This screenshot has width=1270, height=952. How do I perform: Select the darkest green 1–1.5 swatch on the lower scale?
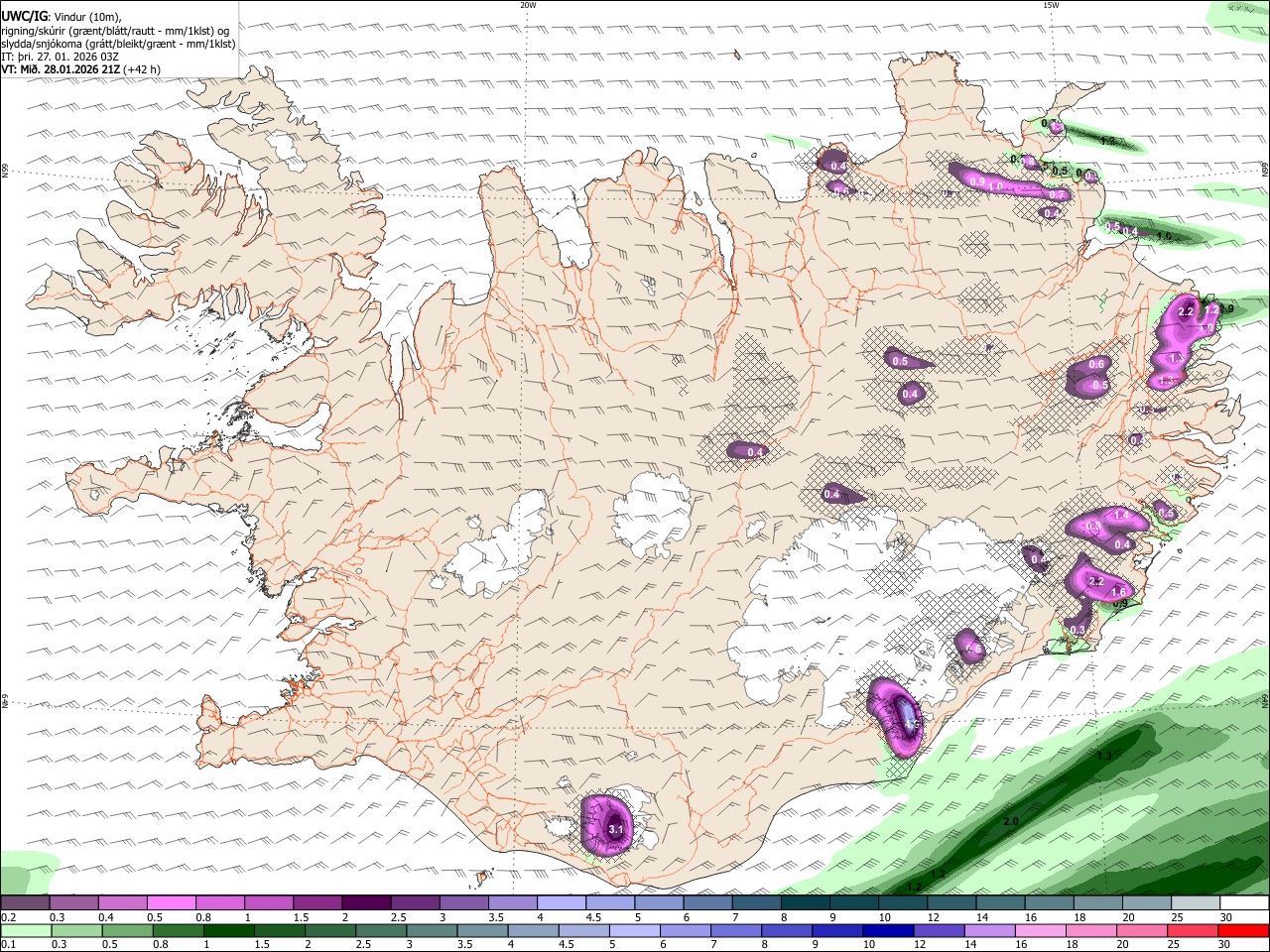click(229, 930)
